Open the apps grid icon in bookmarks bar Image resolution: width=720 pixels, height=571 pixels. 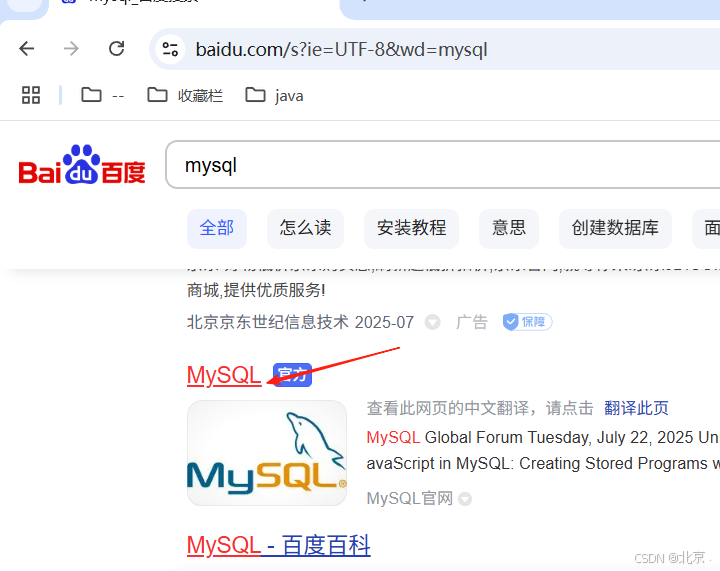[31, 95]
